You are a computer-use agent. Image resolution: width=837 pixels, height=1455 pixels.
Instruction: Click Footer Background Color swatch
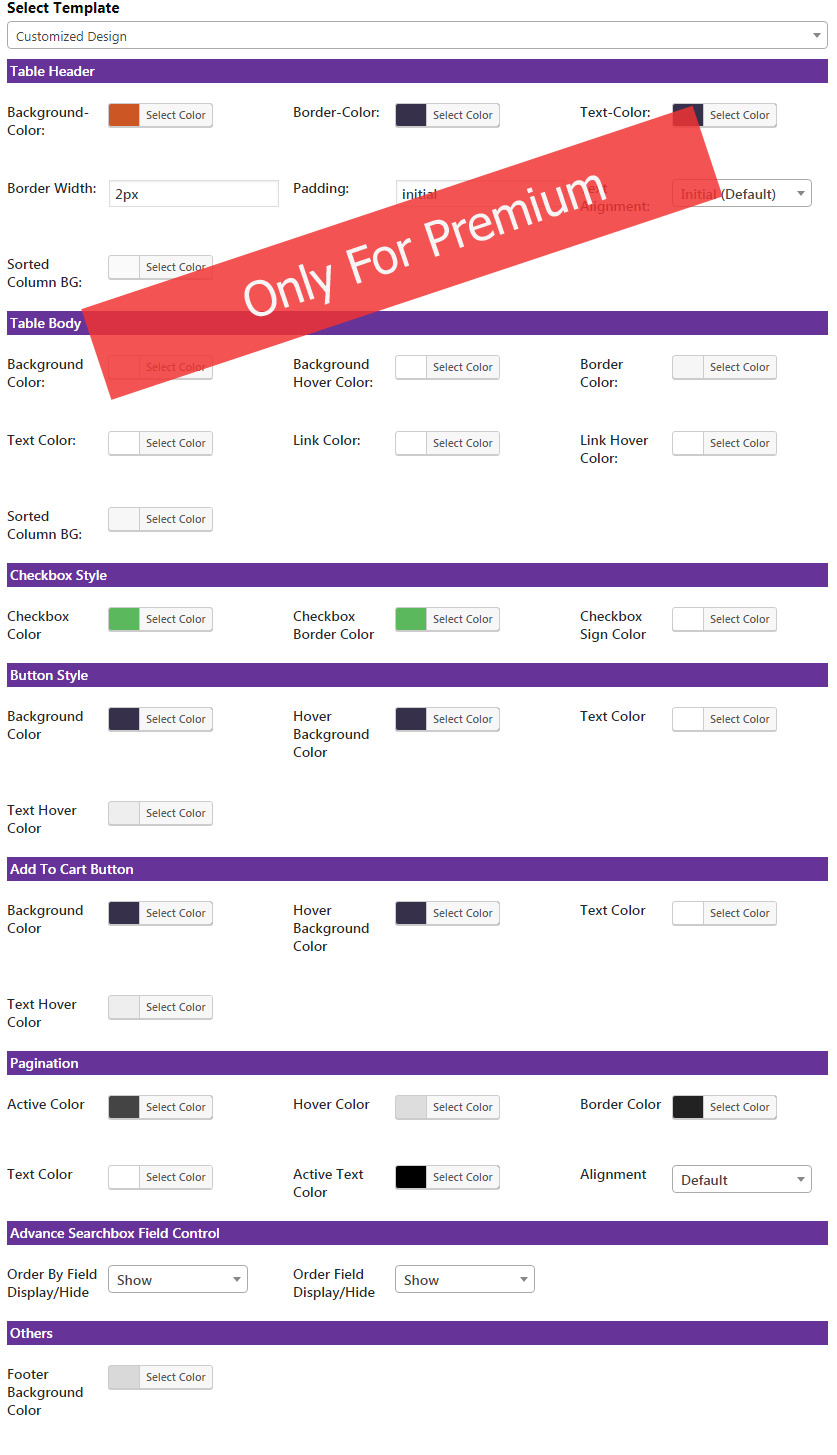124,1377
